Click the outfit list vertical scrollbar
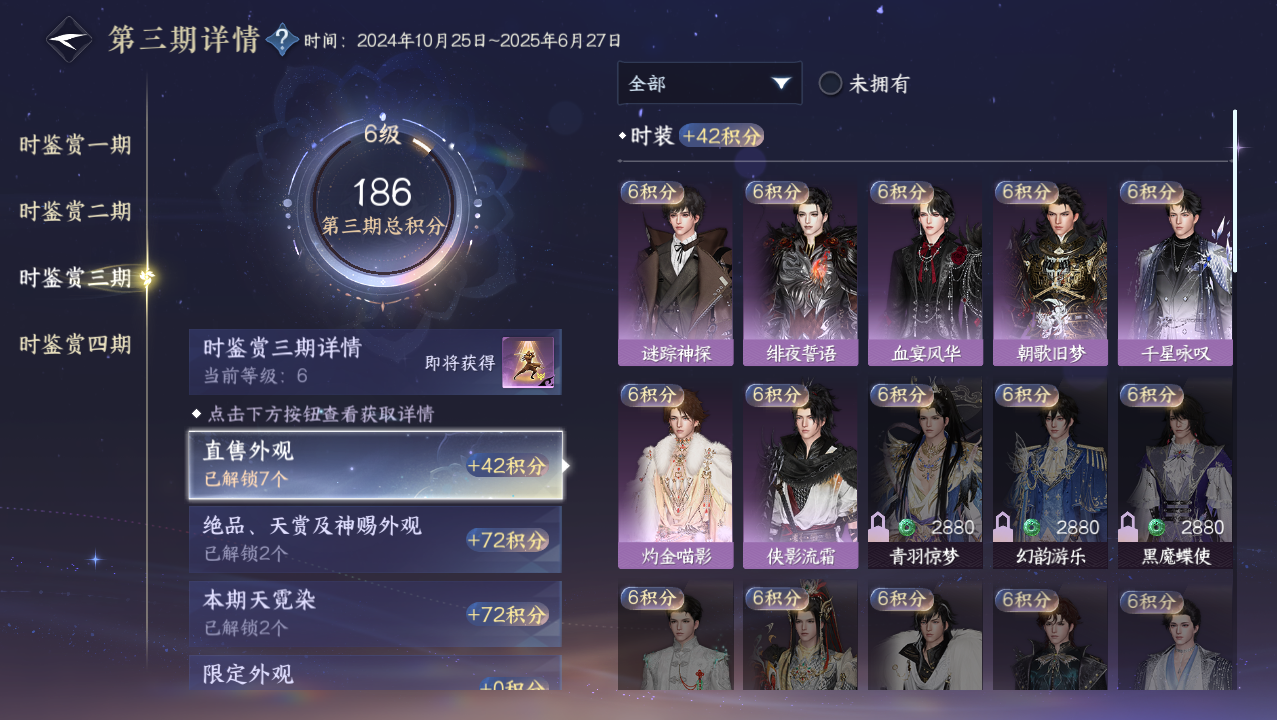The height and width of the screenshot is (720, 1277). 1235,190
